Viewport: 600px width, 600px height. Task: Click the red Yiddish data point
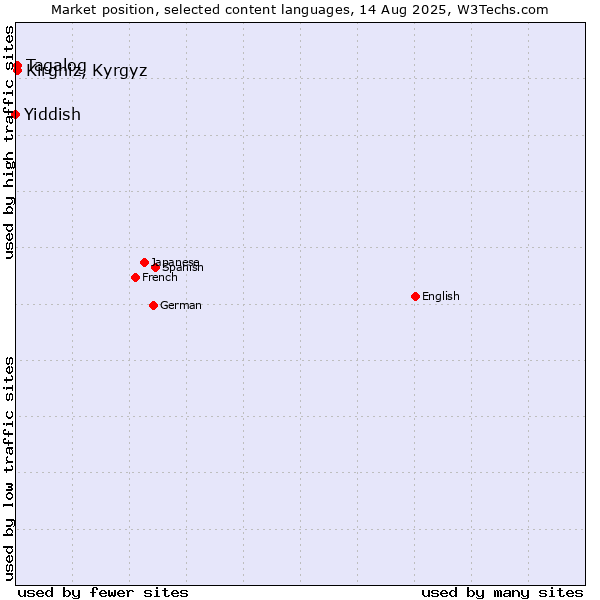pyautogui.click(x=15, y=114)
